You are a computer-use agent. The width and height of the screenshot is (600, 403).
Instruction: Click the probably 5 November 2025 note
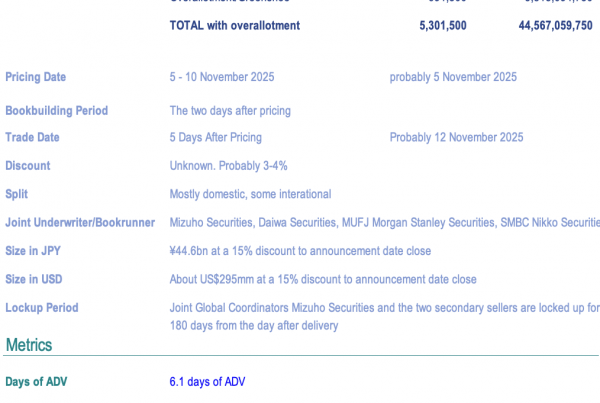[x=453, y=77]
